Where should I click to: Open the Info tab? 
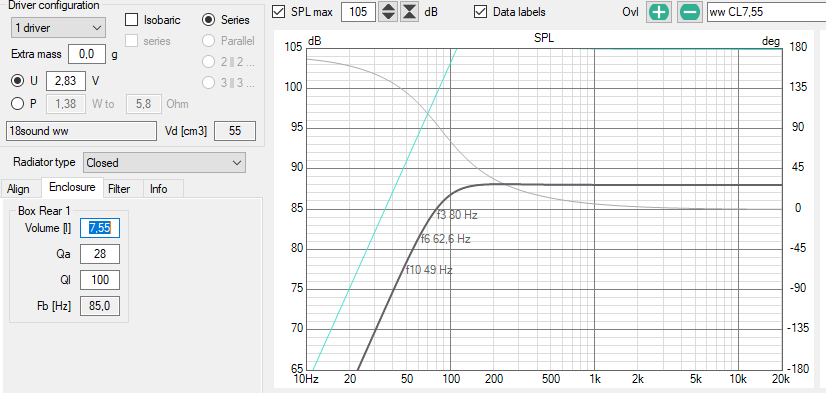click(159, 189)
